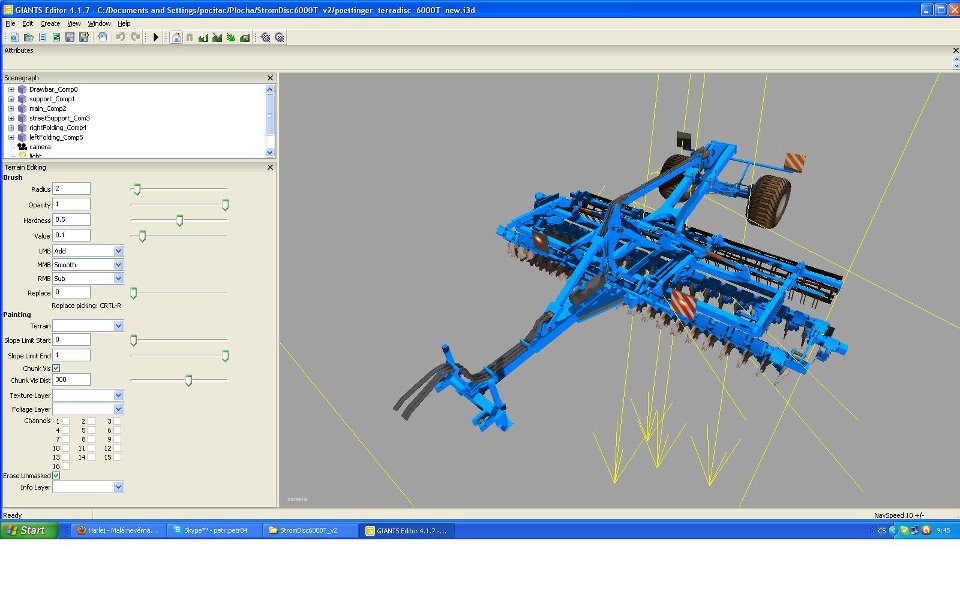960x613 pixels.
Task: Select the rightFolding_Comp4 tree item
Action: click(58, 127)
